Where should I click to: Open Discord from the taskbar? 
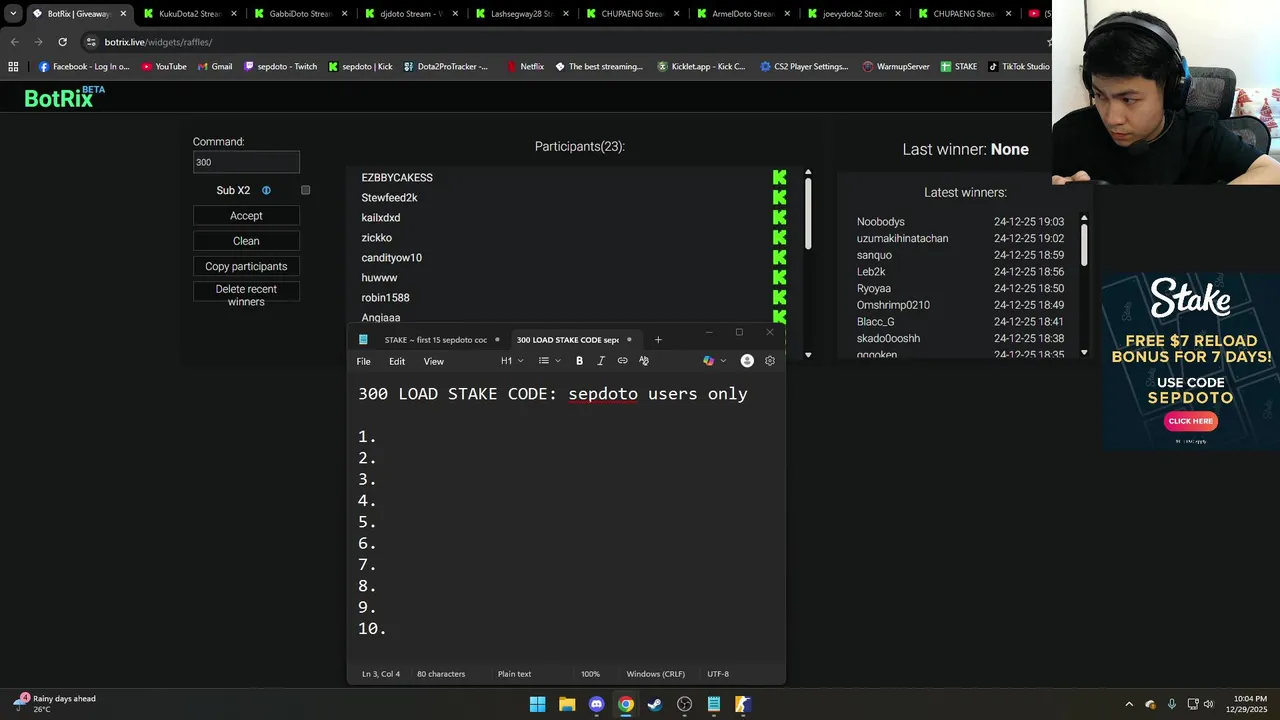596,704
